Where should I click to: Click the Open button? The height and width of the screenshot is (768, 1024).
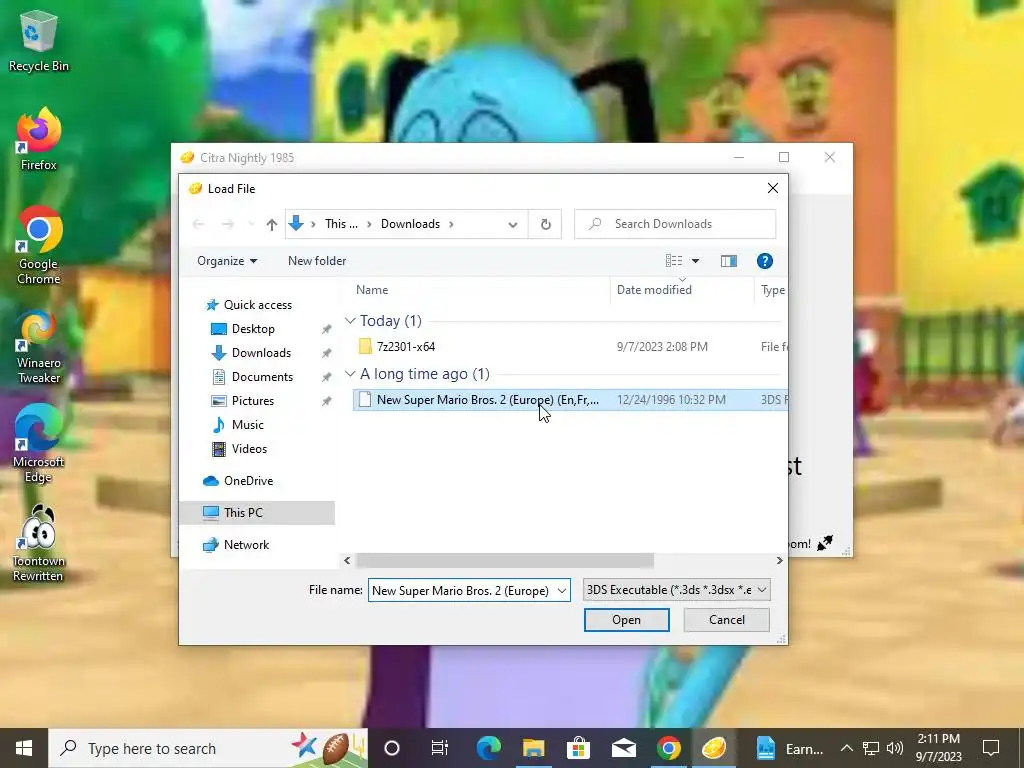(626, 620)
